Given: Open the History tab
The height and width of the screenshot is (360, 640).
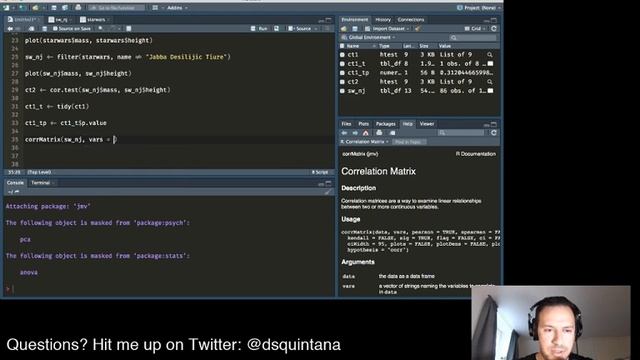Looking at the screenshot, I should 383,20.
